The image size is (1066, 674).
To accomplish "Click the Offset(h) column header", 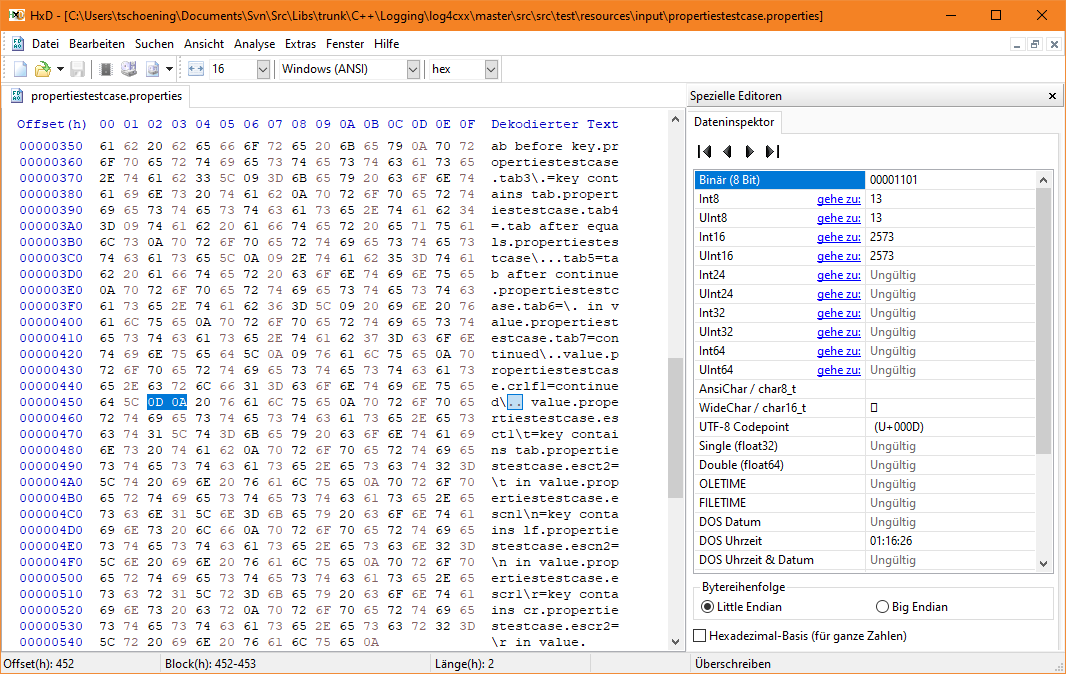I will point(52,124).
